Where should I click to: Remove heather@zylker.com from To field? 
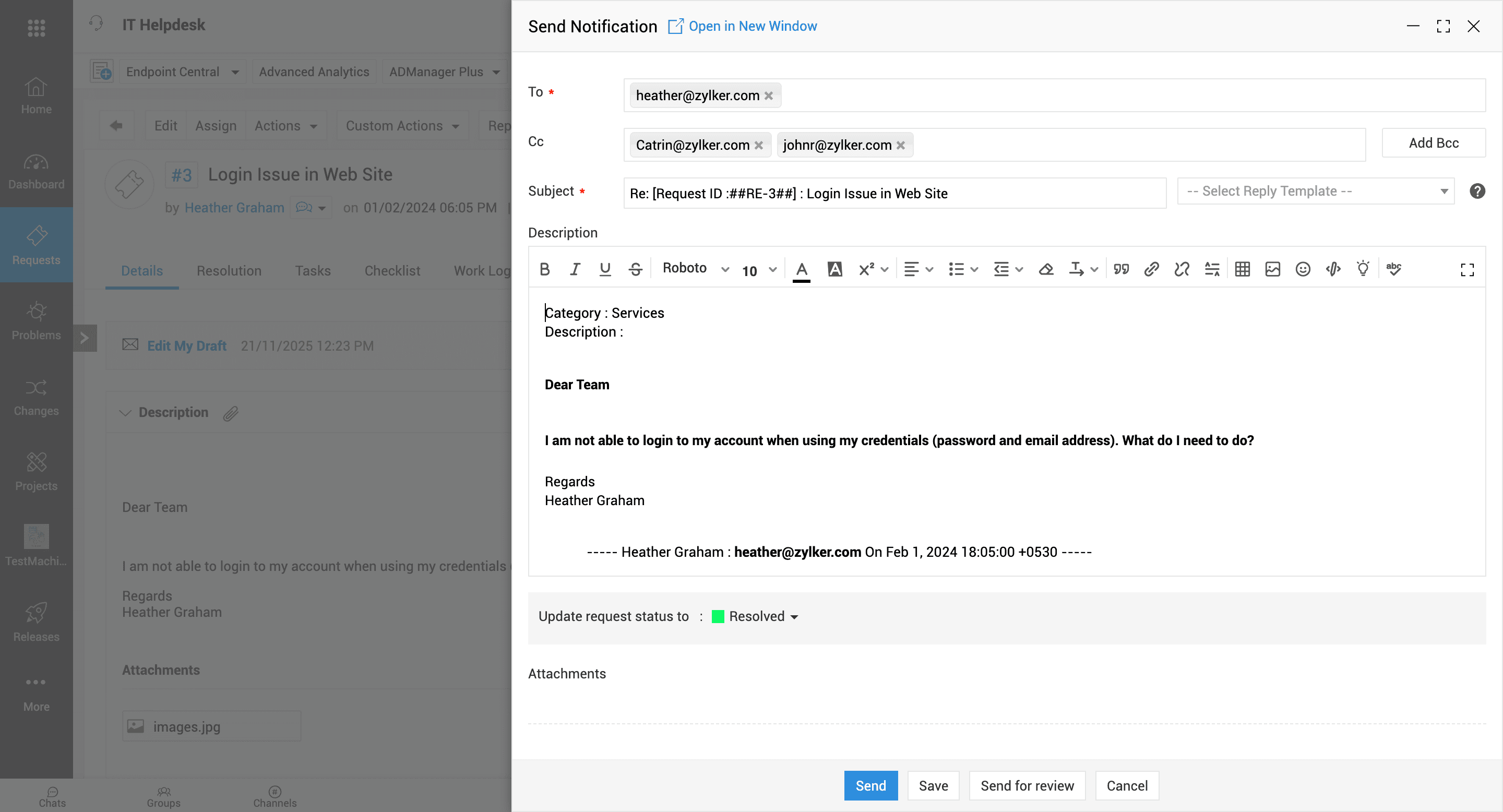tap(768, 95)
